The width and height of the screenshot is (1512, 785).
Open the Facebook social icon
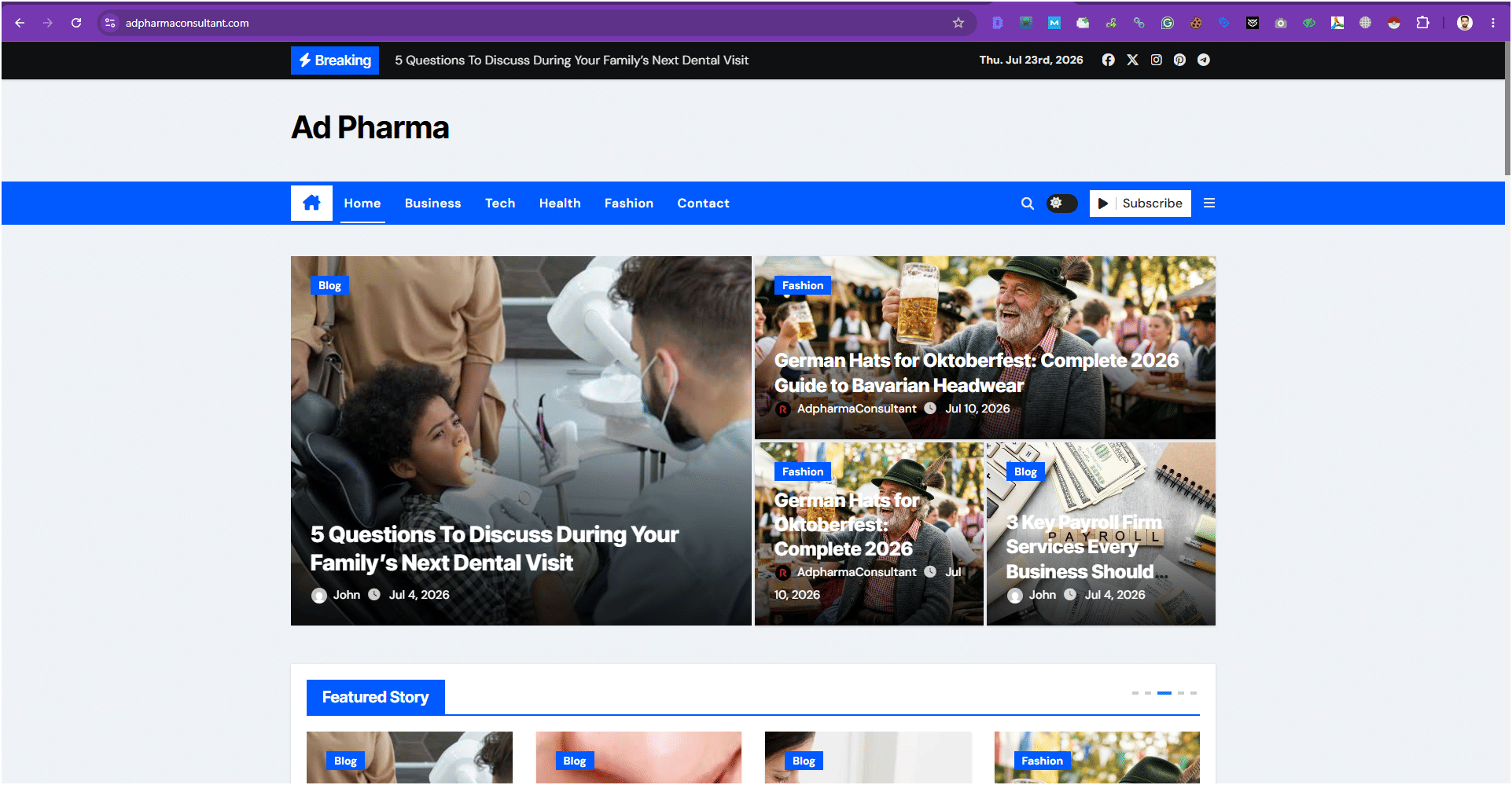pos(1108,60)
